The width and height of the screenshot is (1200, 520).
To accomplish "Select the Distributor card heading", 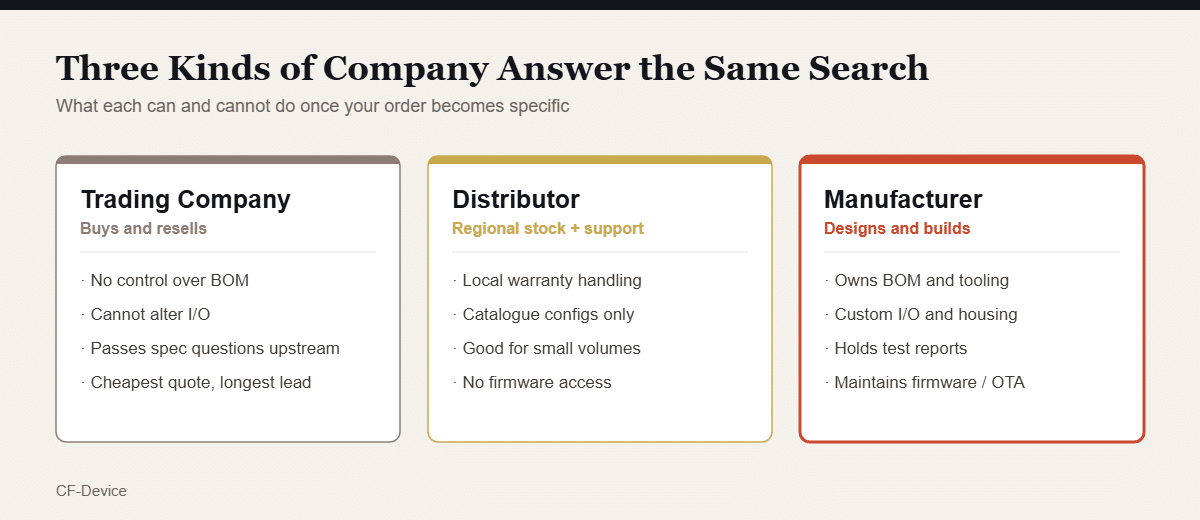I will coord(516,199).
